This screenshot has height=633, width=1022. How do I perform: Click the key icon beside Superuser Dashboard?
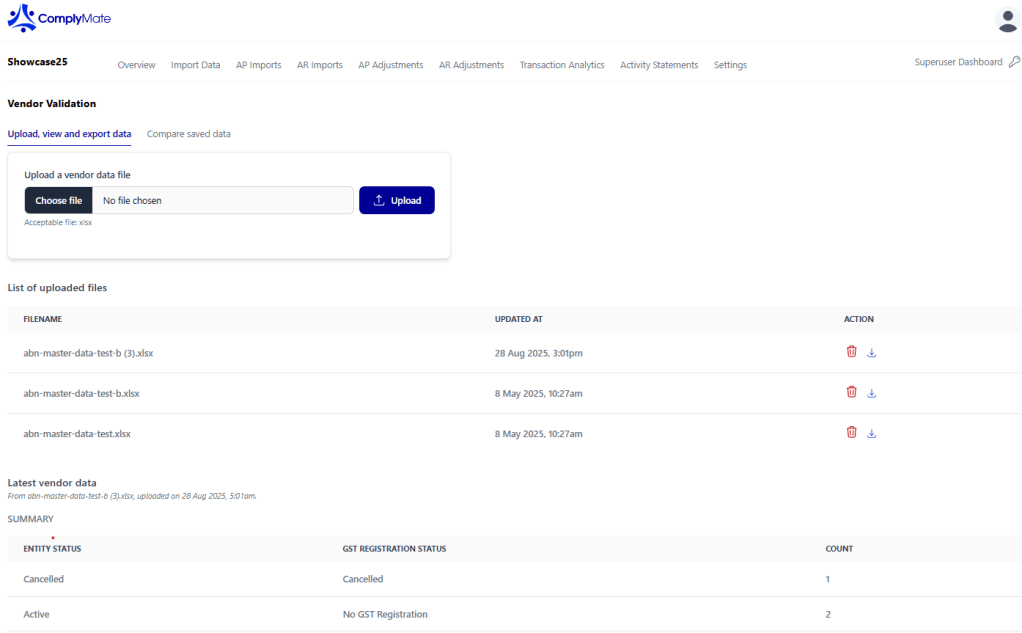pos(1014,62)
